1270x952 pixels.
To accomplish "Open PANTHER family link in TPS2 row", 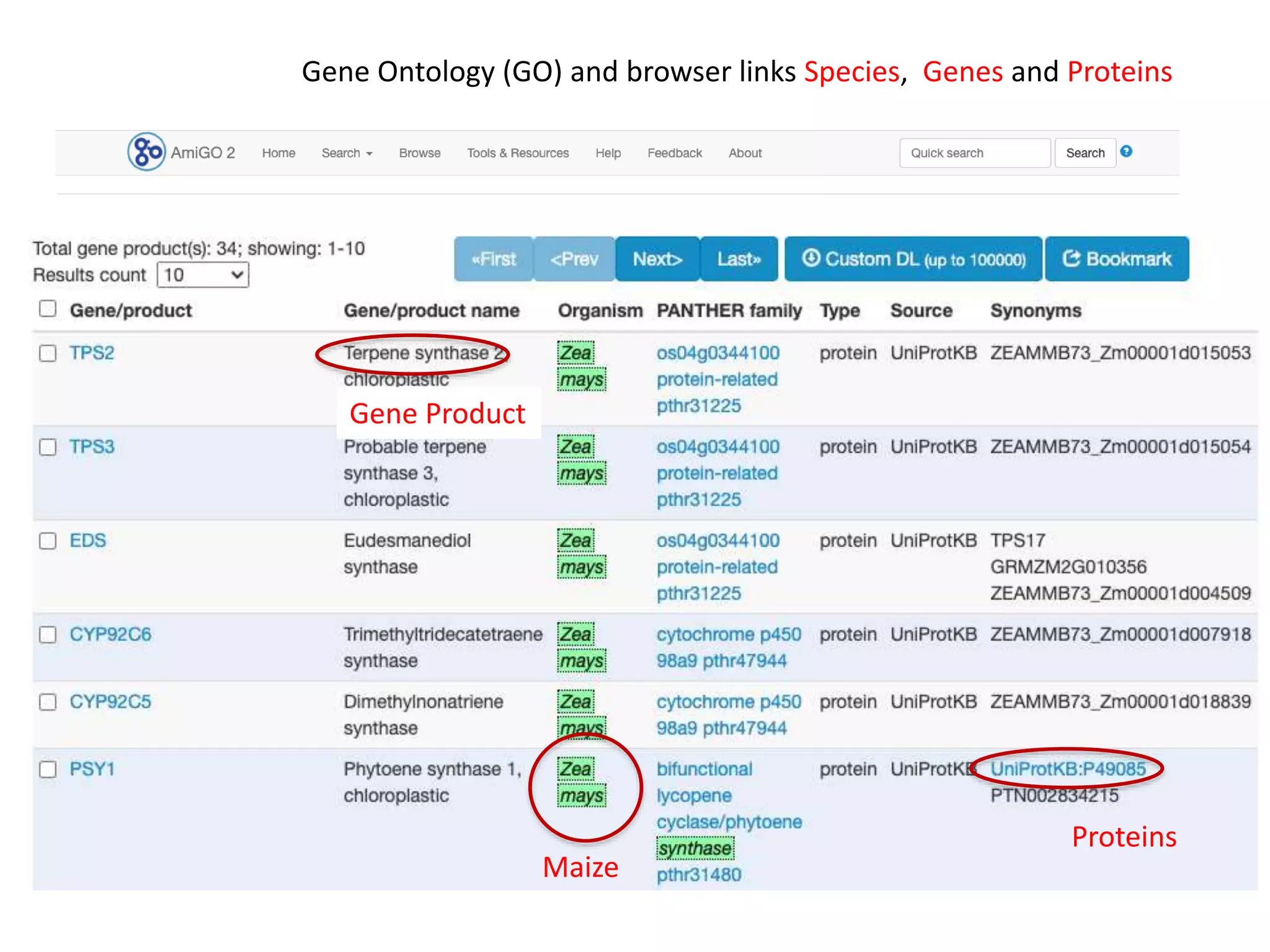I will coord(717,379).
